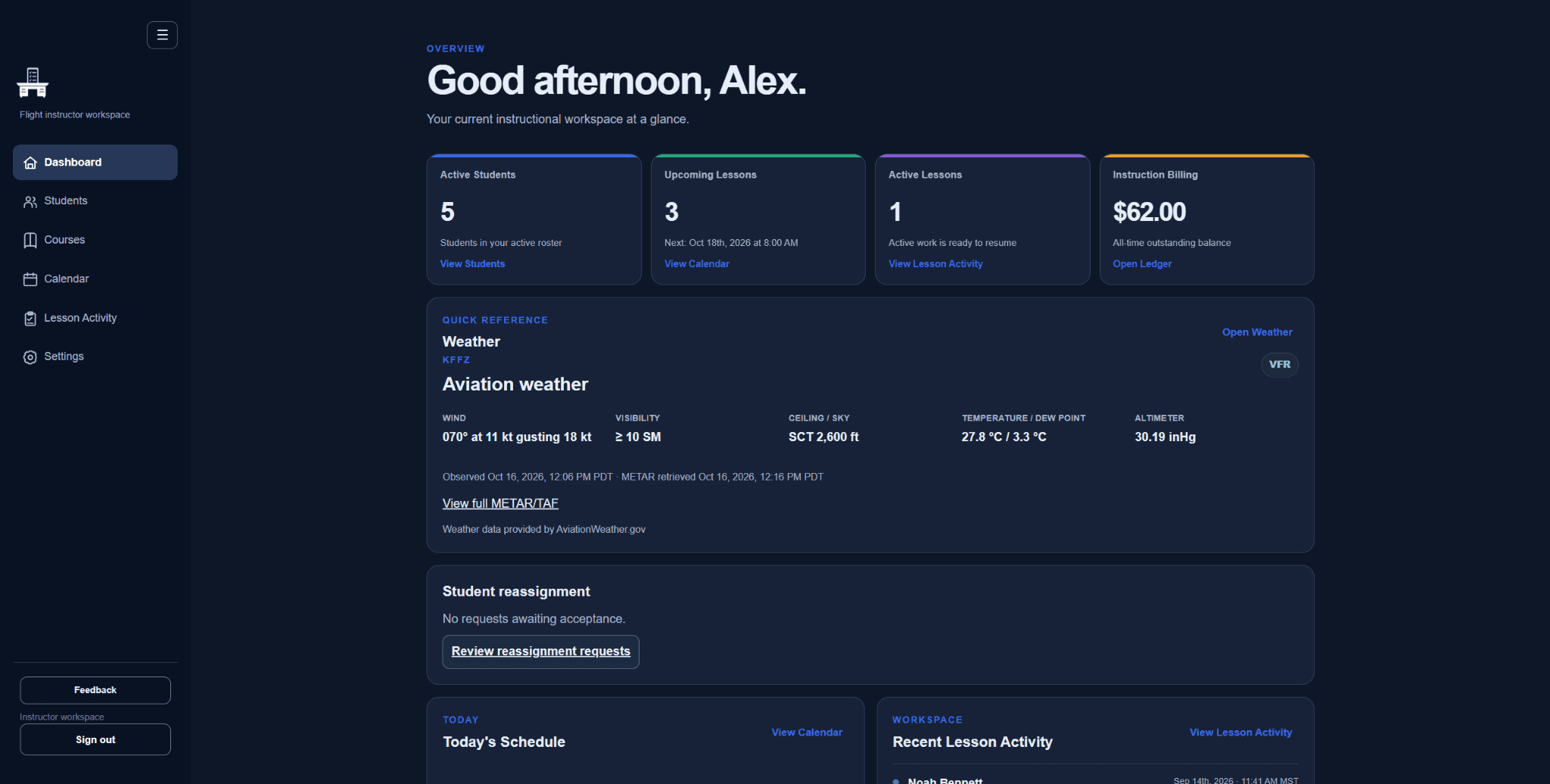
Task: Click the Feedback button
Action: pyautogui.click(x=95, y=690)
